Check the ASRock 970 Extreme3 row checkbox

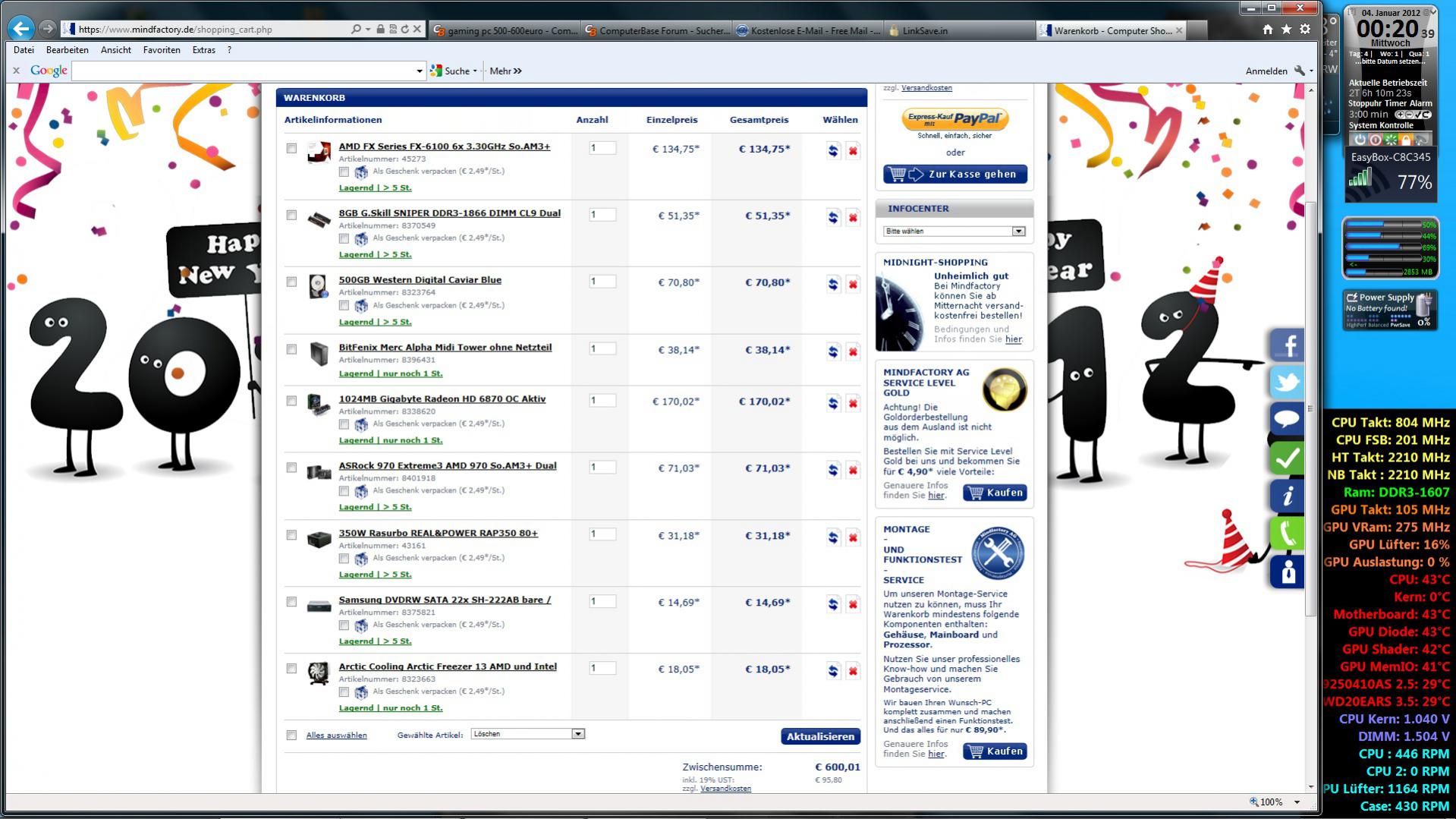point(291,468)
